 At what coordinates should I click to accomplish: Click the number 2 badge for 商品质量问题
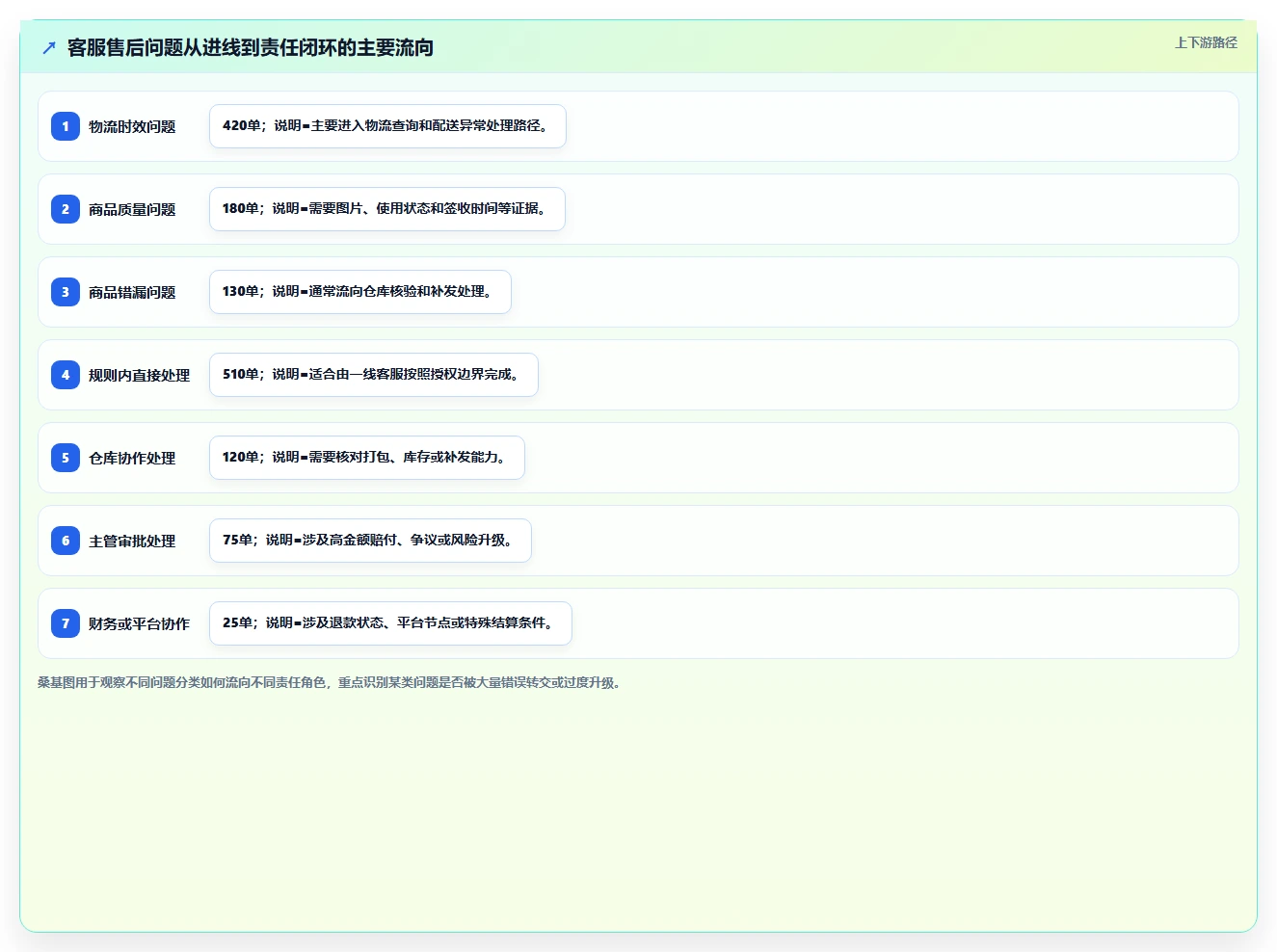(x=66, y=209)
